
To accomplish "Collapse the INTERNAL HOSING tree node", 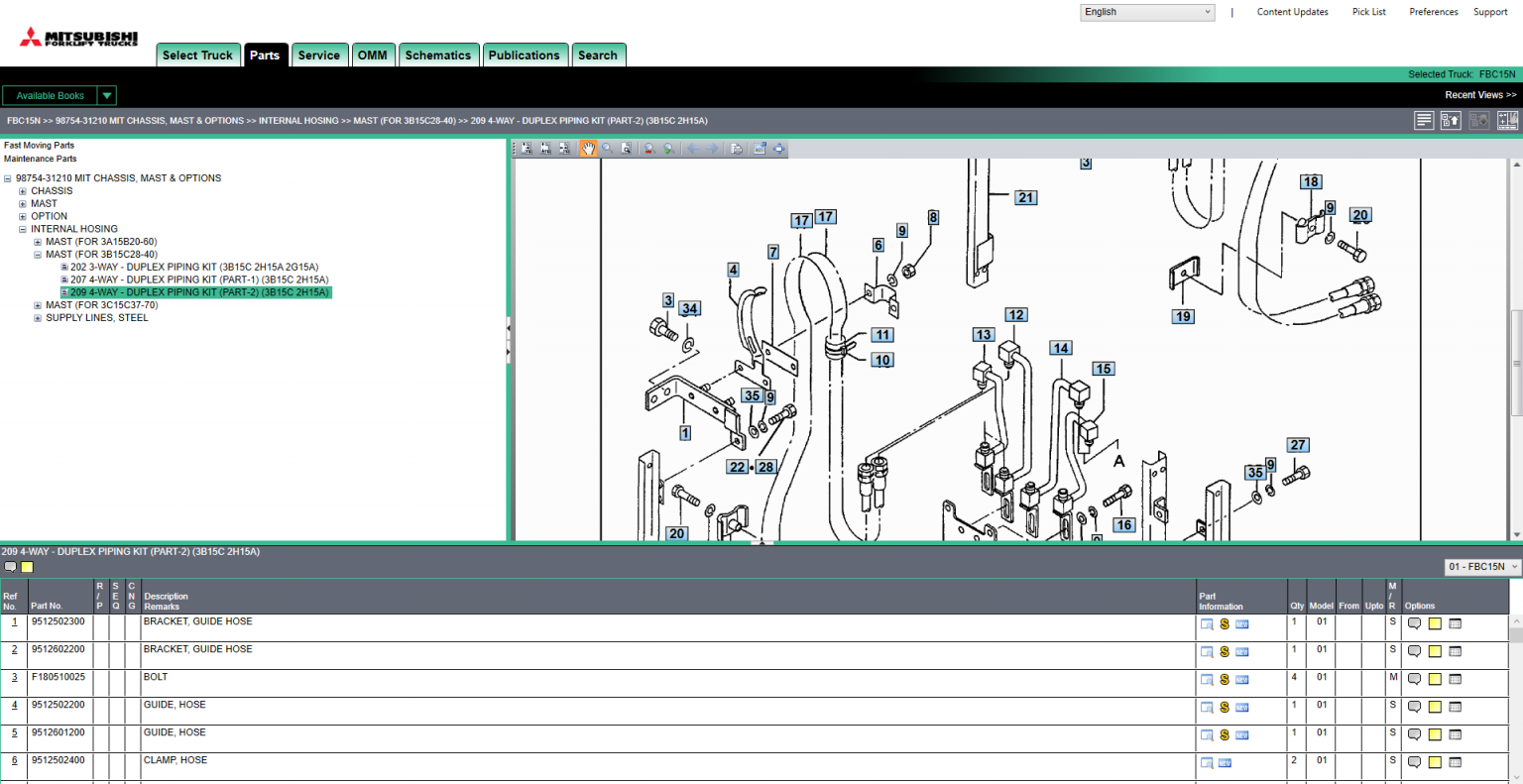I will click(23, 229).
